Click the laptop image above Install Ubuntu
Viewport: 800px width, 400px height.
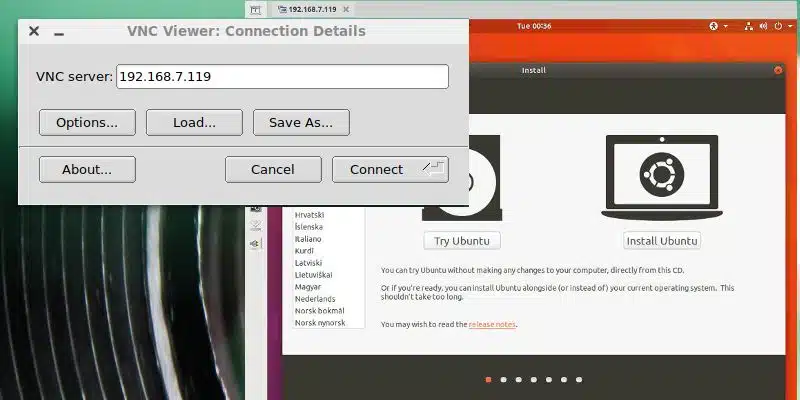coord(662,178)
